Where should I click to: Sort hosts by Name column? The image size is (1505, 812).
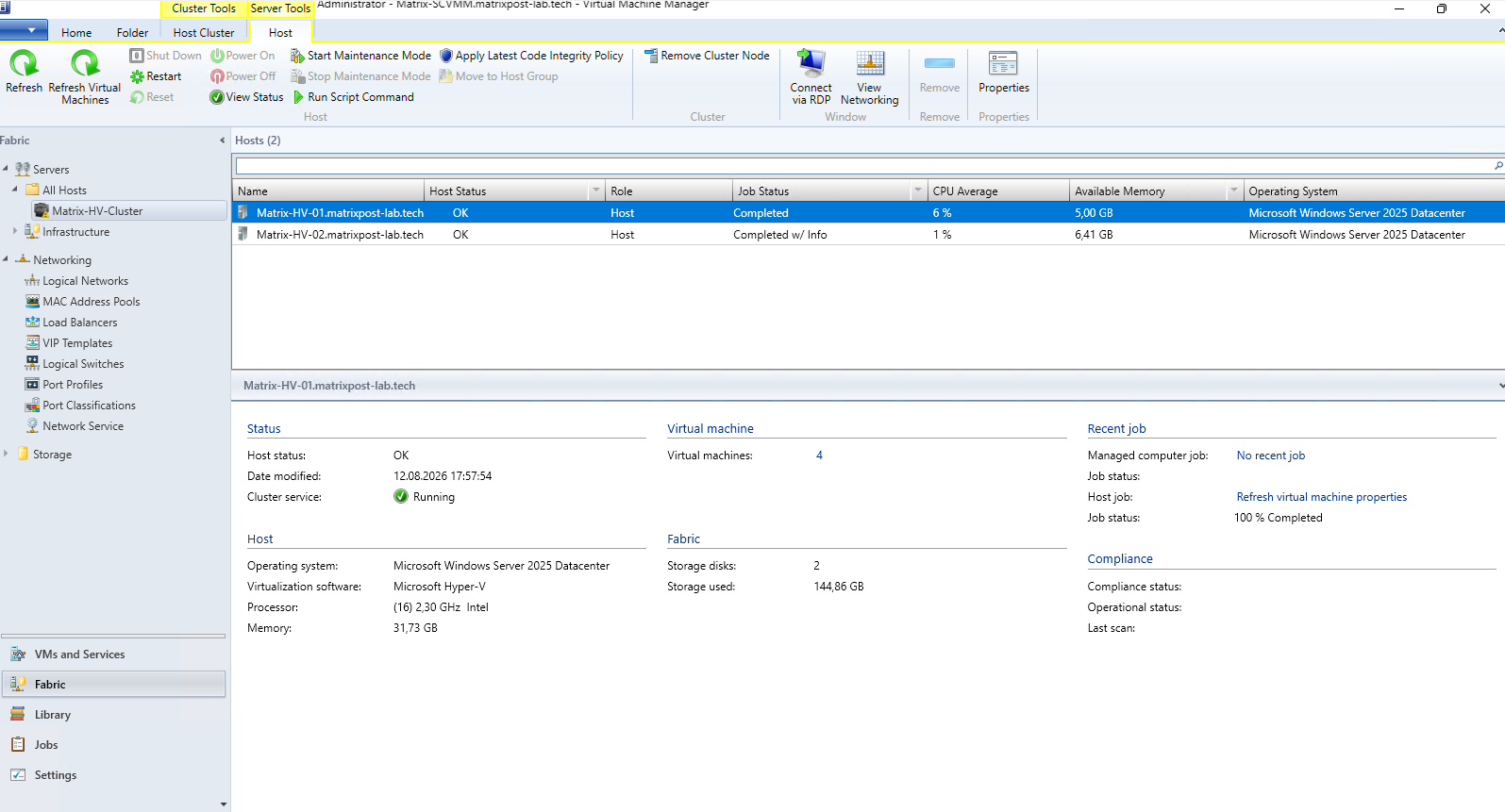tap(328, 191)
